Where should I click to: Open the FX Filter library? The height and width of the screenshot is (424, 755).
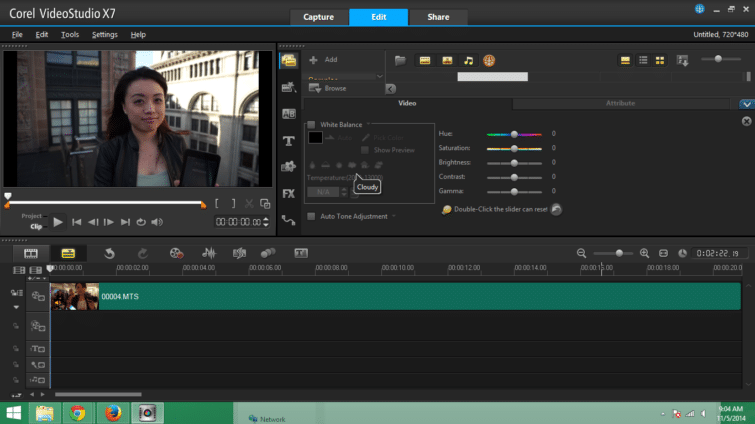point(289,193)
